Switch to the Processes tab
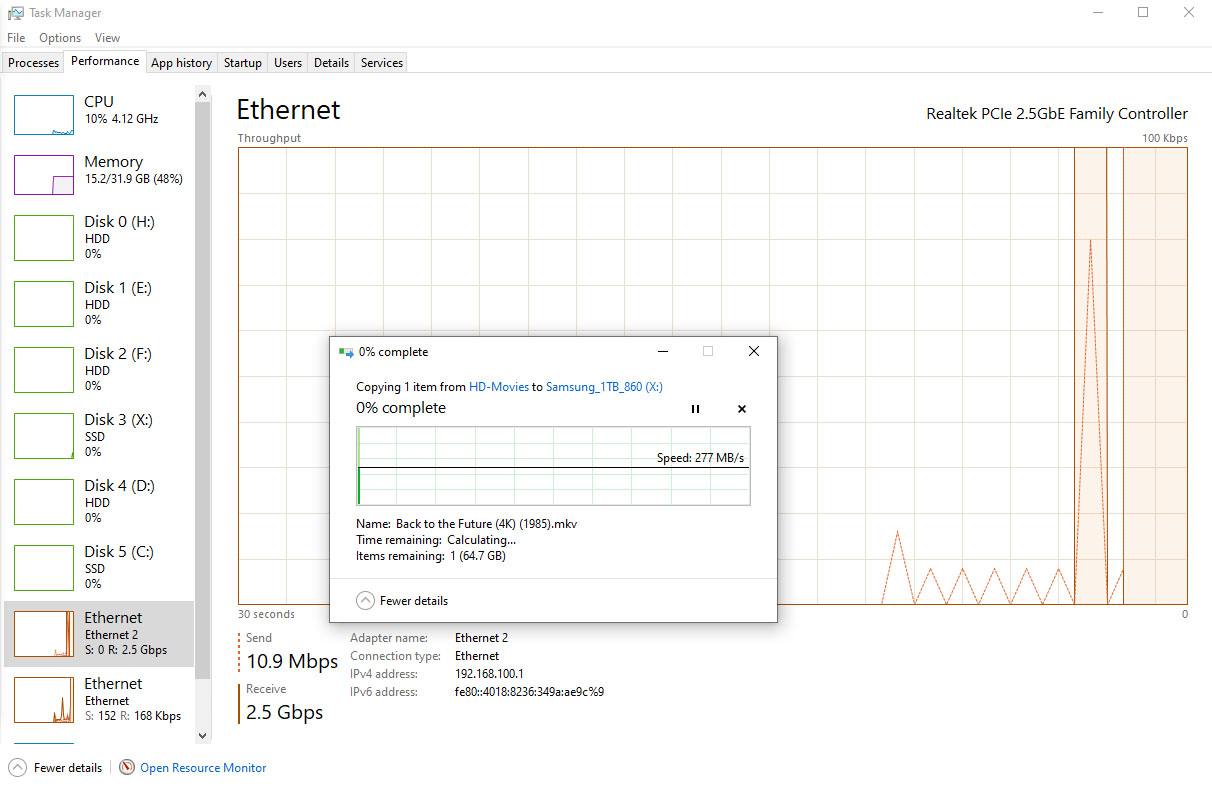Viewport: 1212px width, 791px height. pos(34,63)
